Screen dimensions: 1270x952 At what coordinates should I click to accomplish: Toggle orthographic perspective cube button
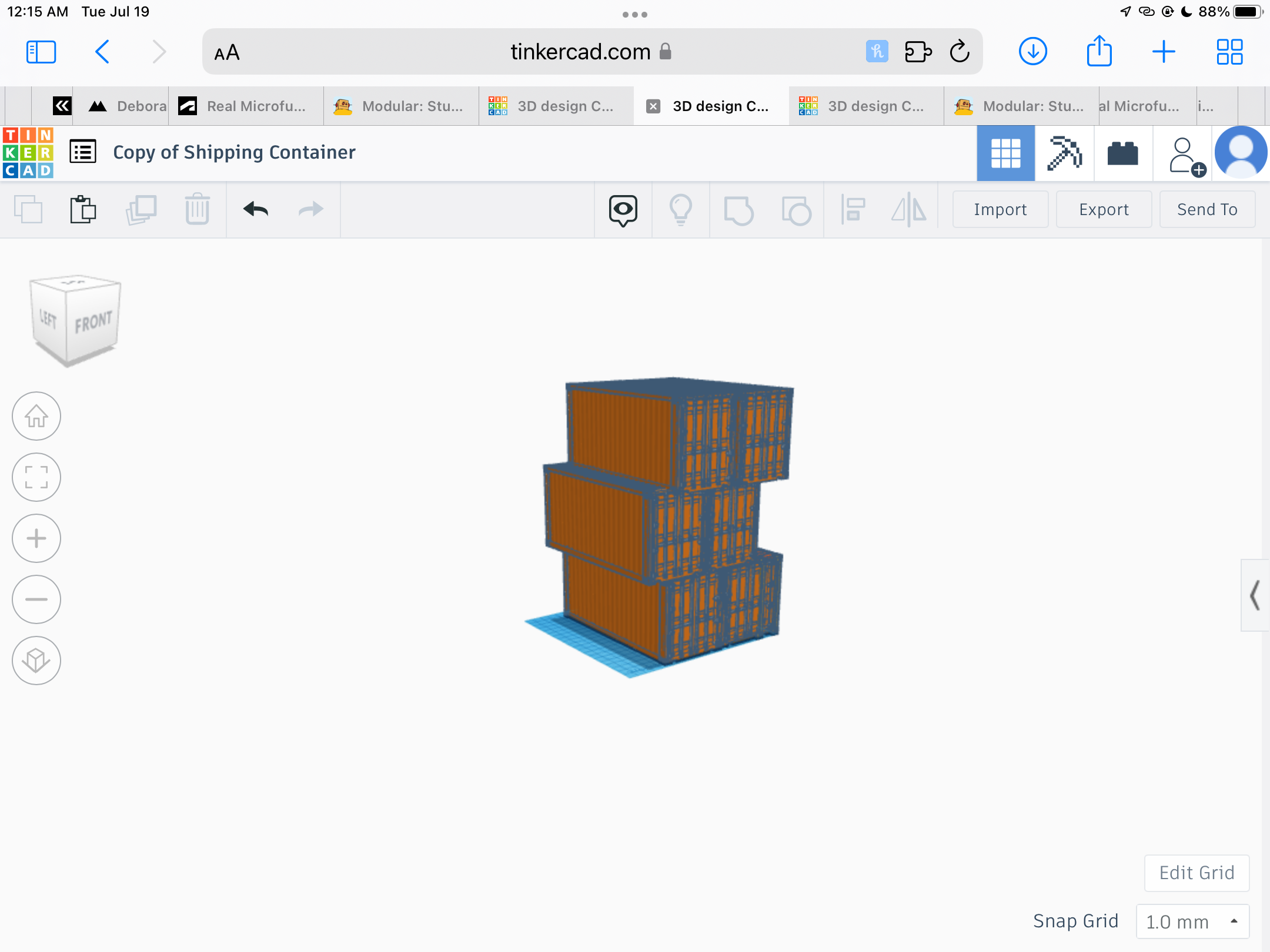click(36, 661)
